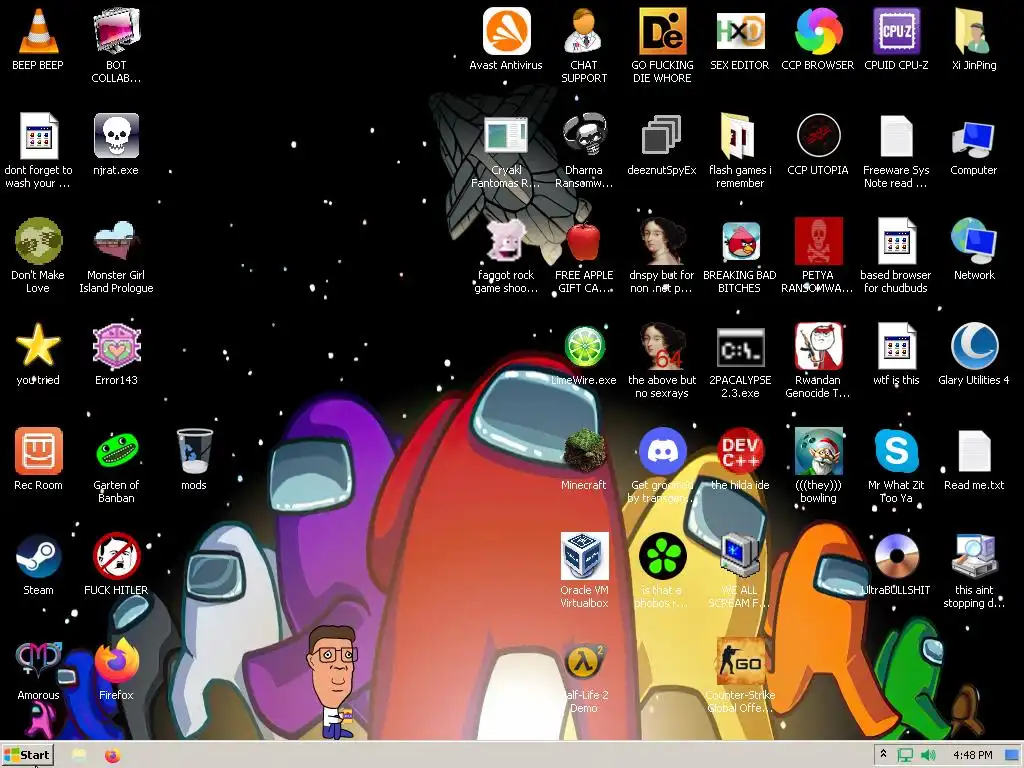Screen dimensions: 1024x768
Task: Launch Oracle VM Virtualbox
Action: point(584,556)
